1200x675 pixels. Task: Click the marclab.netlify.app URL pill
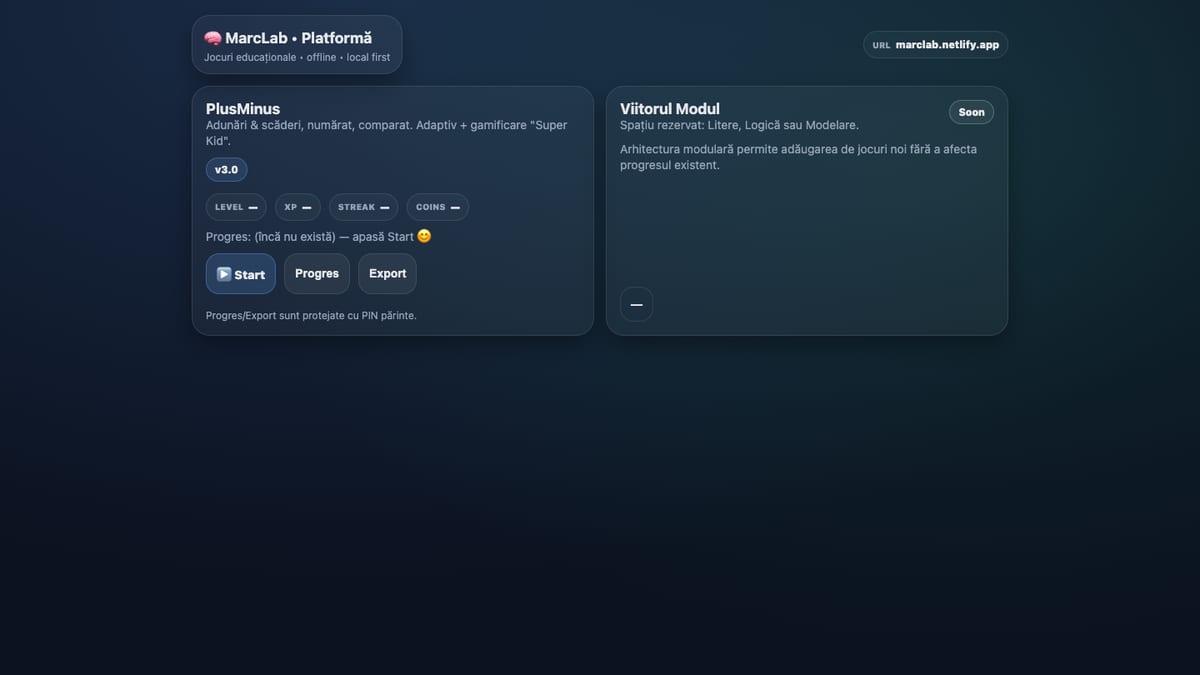(936, 45)
